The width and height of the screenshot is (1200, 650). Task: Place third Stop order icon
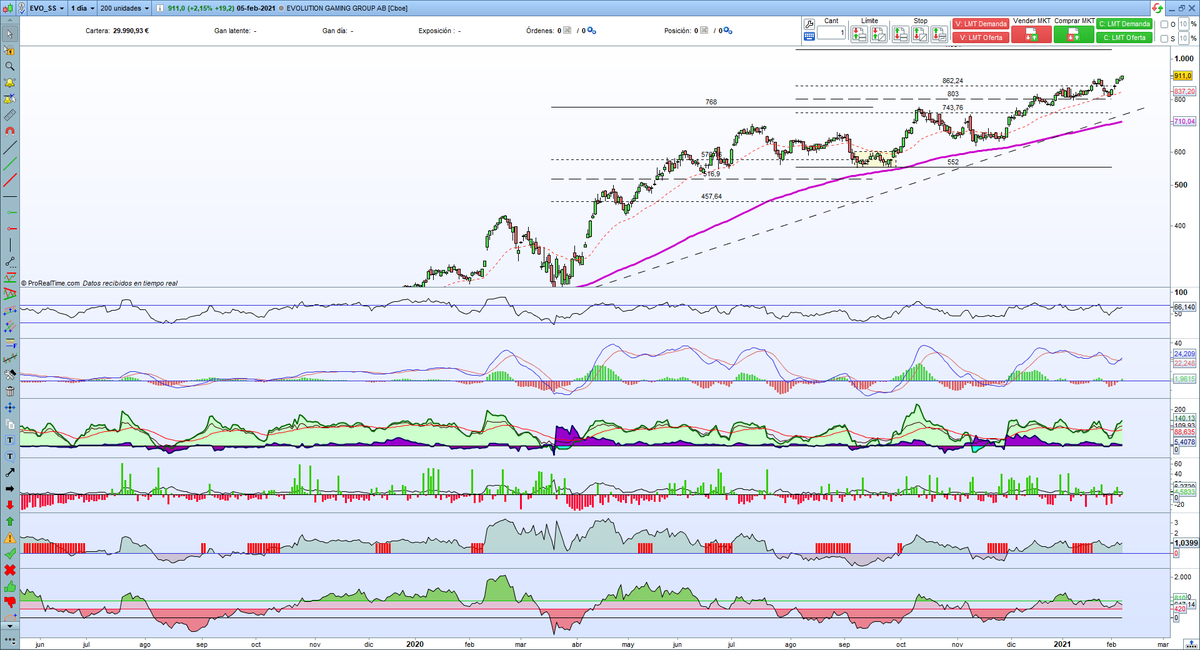point(939,34)
